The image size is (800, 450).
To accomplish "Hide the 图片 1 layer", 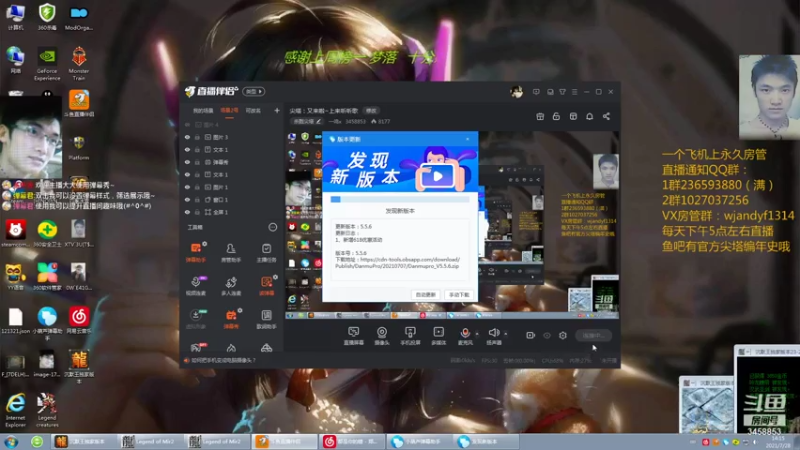I will tap(187, 187).
